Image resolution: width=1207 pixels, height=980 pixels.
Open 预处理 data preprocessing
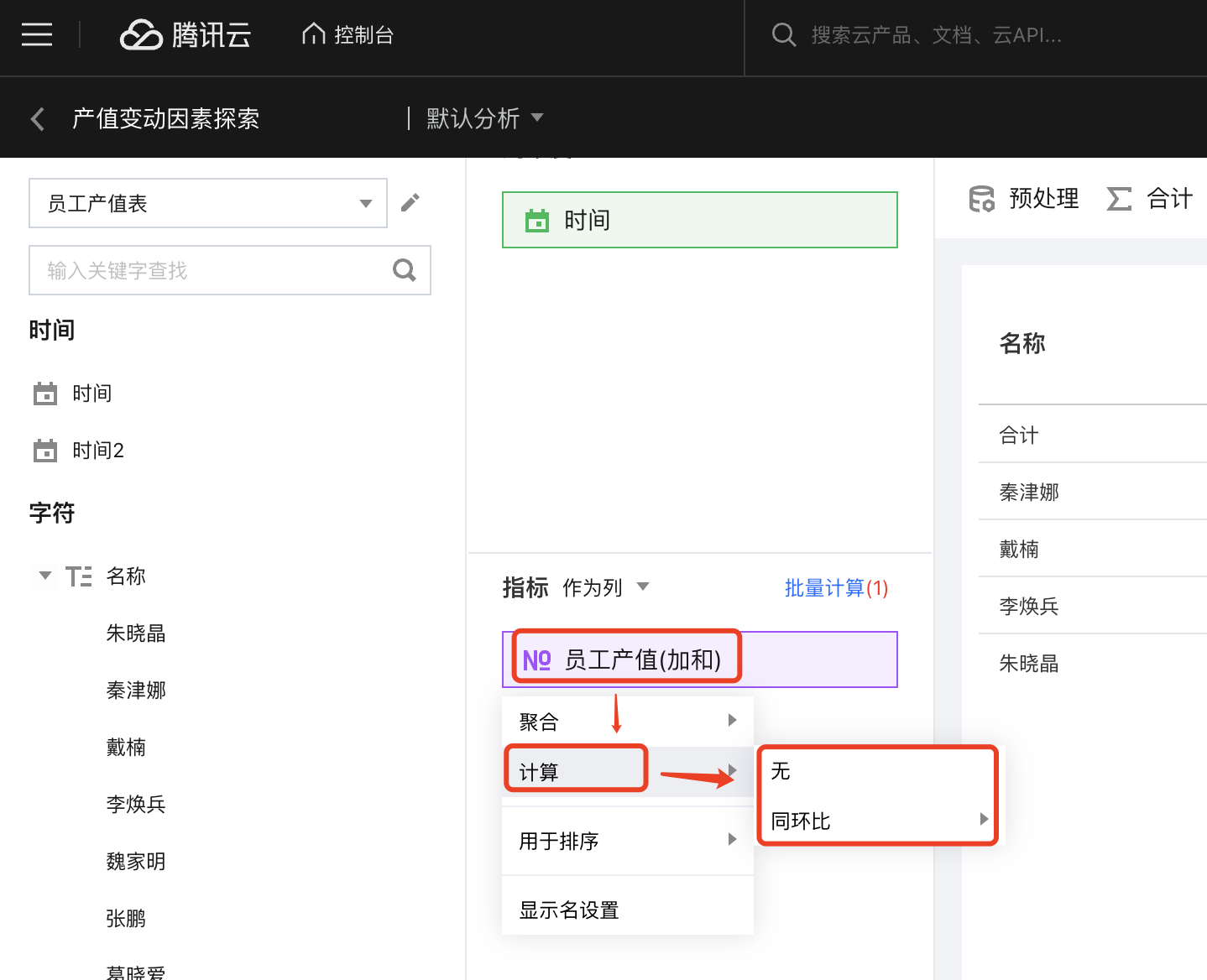[1024, 199]
